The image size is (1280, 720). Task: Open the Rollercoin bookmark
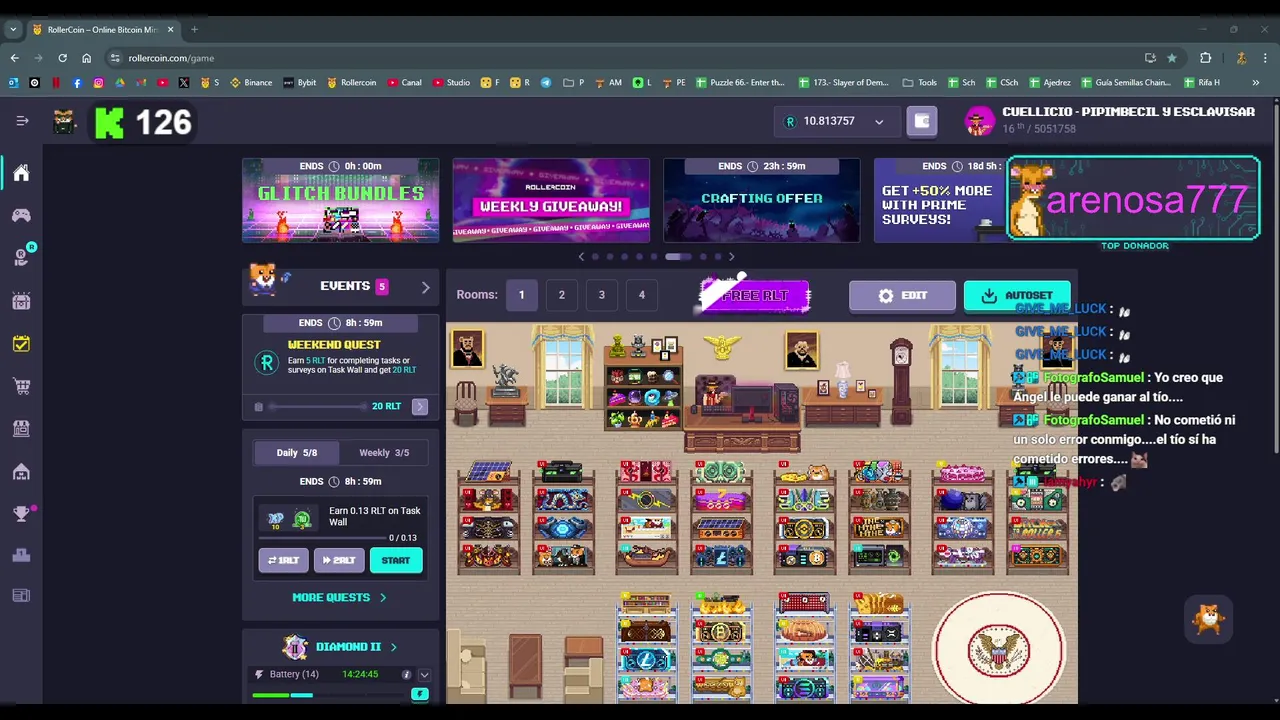(x=352, y=82)
